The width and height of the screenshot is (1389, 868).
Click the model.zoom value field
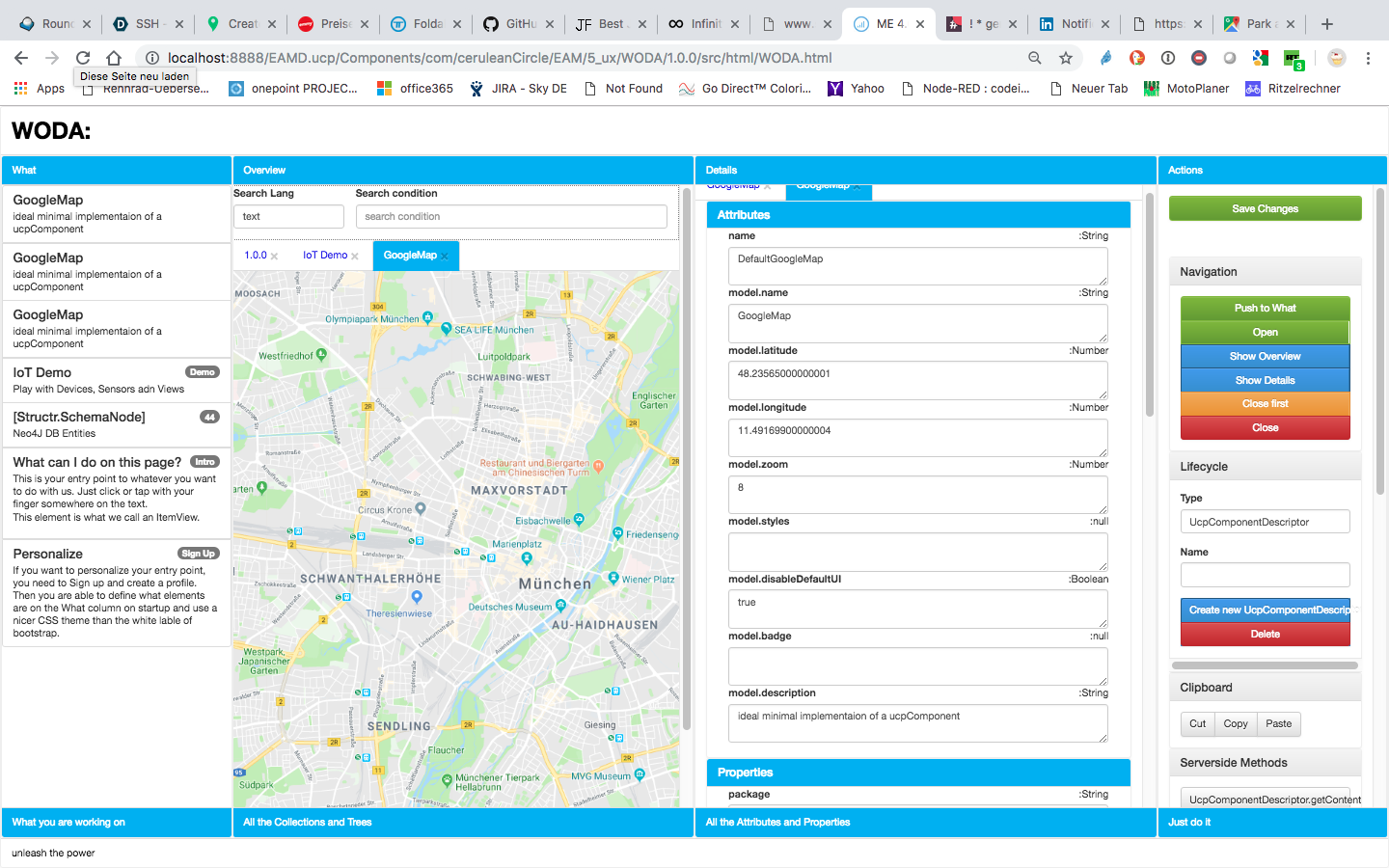point(917,494)
